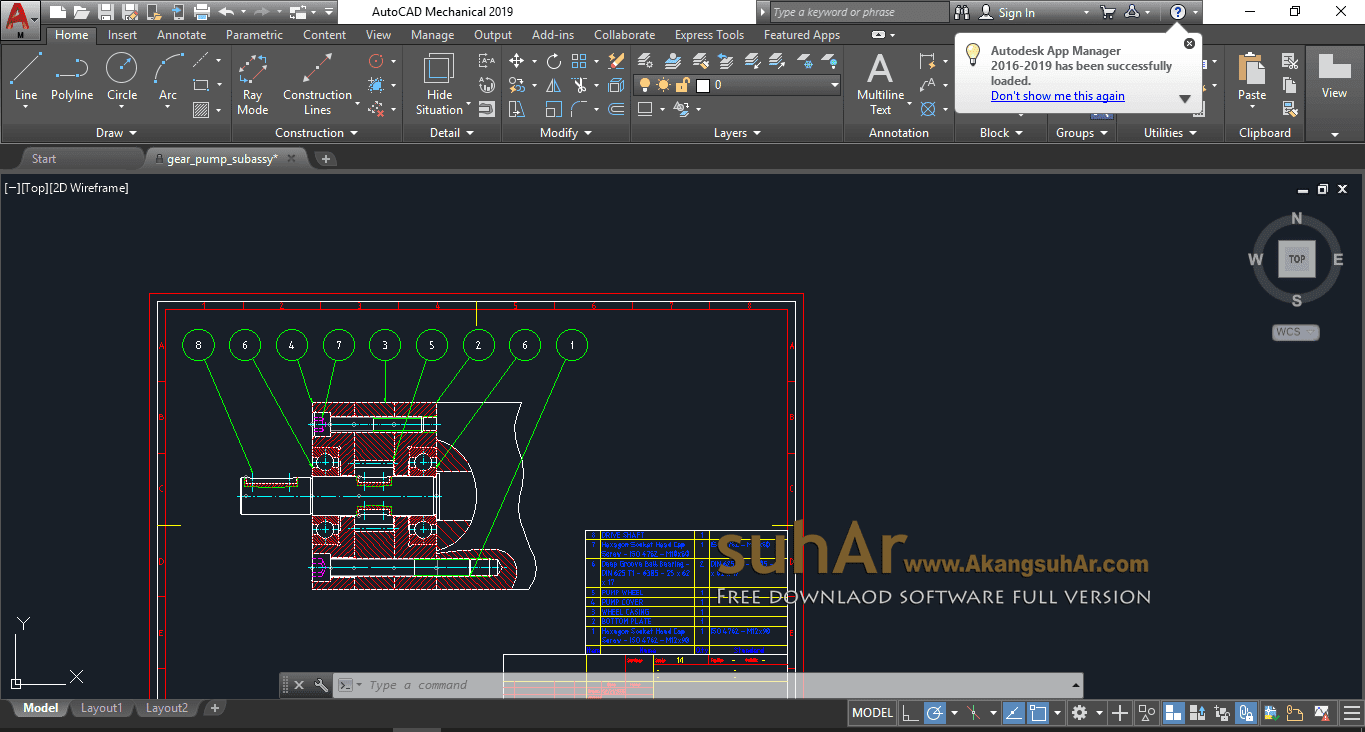Screen dimensions: 1365x732
Task: Click the Save icon in quick access toolbar
Action: [x=105, y=12]
